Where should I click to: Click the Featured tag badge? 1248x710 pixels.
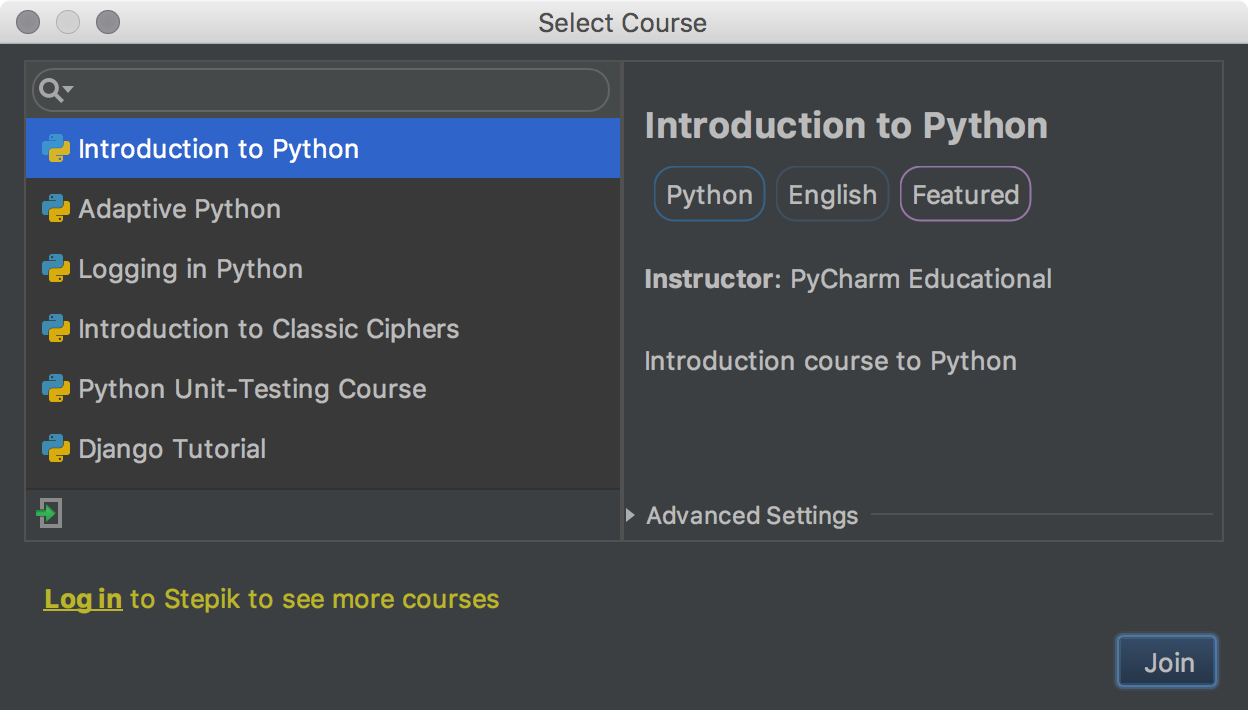(965, 194)
